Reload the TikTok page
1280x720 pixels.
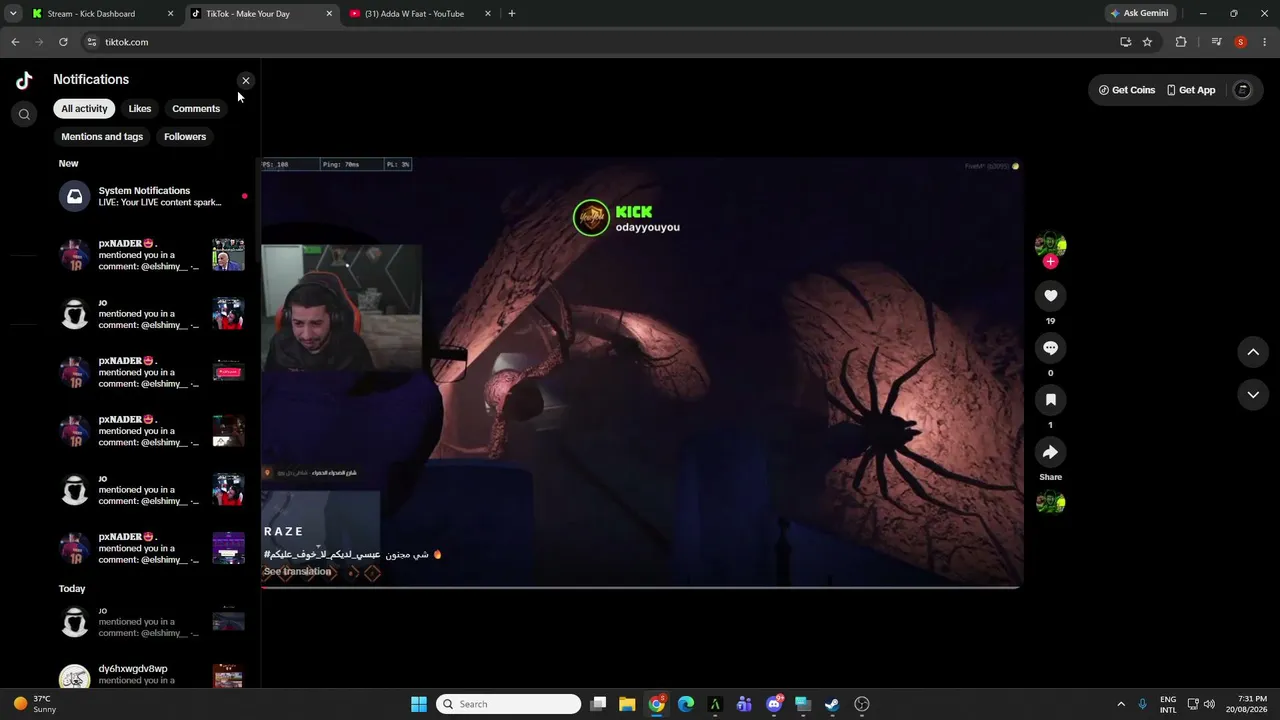click(63, 42)
